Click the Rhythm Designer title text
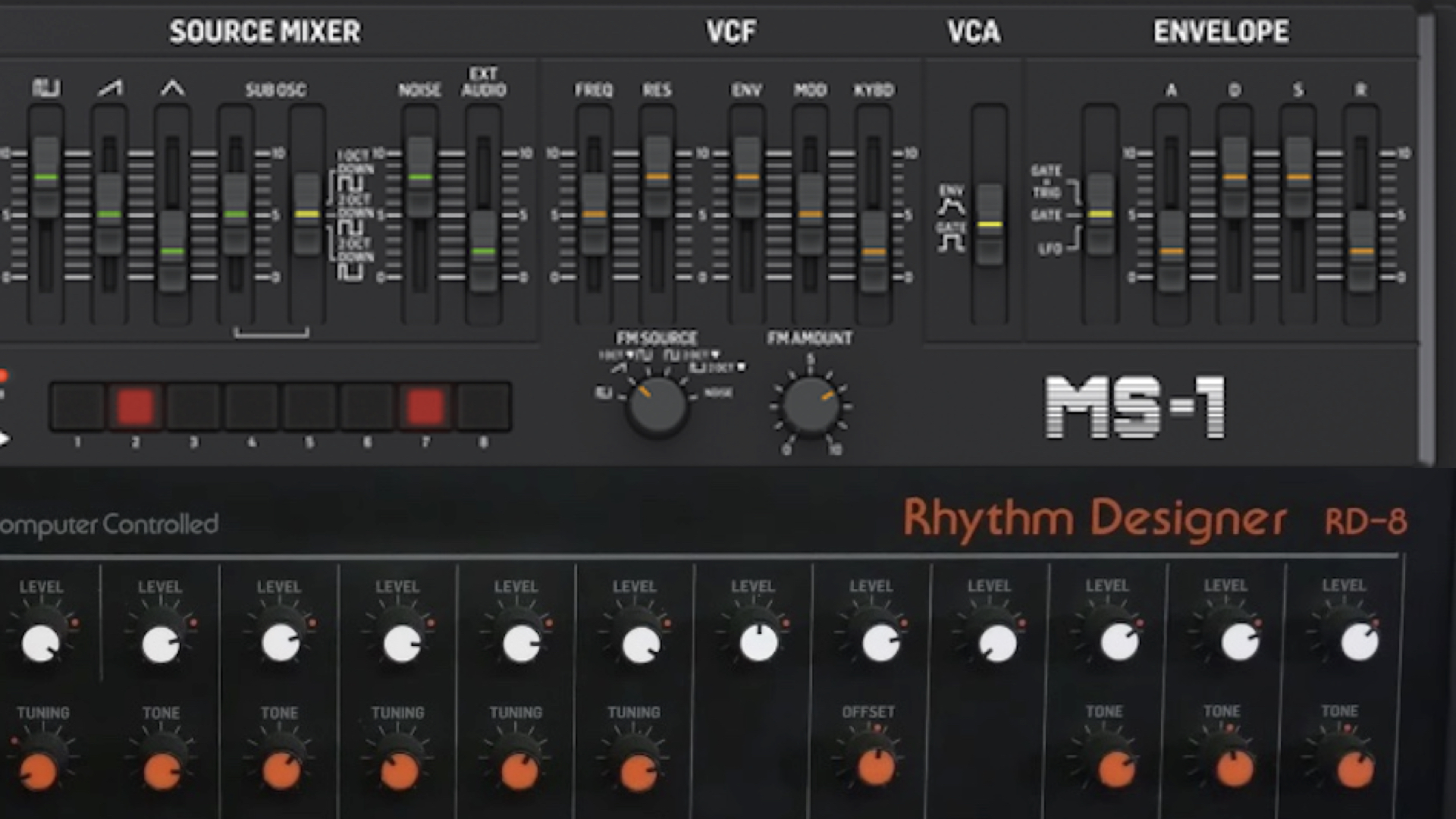Image resolution: width=1456 pixels, height=819 pixels. (1094, 519)
